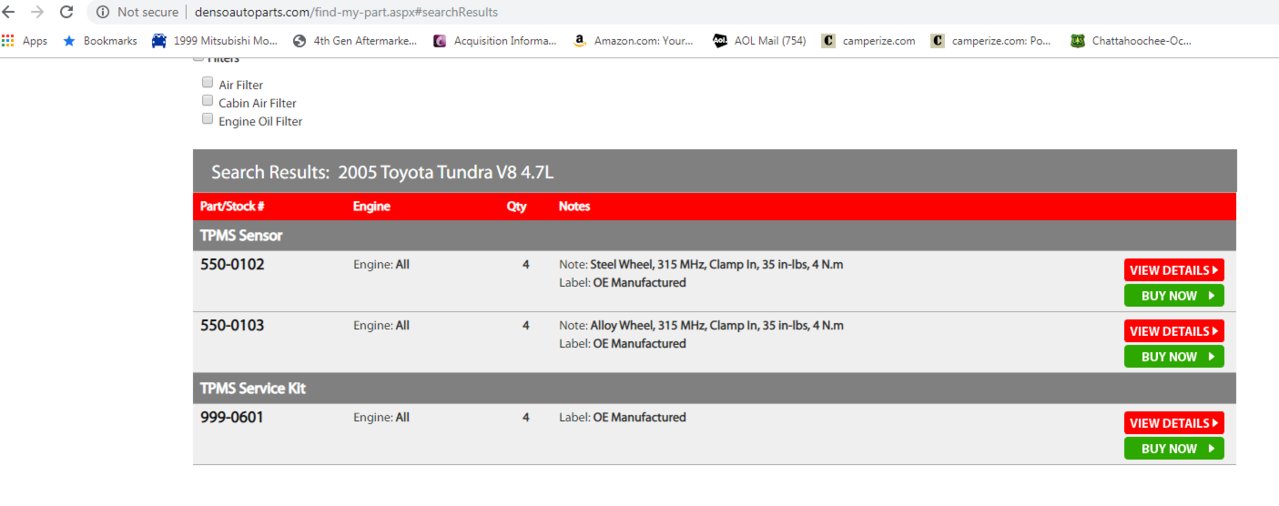The image size is (1279, 506).
Task: Click the Qty column header
Action: [x=517, y=206]
